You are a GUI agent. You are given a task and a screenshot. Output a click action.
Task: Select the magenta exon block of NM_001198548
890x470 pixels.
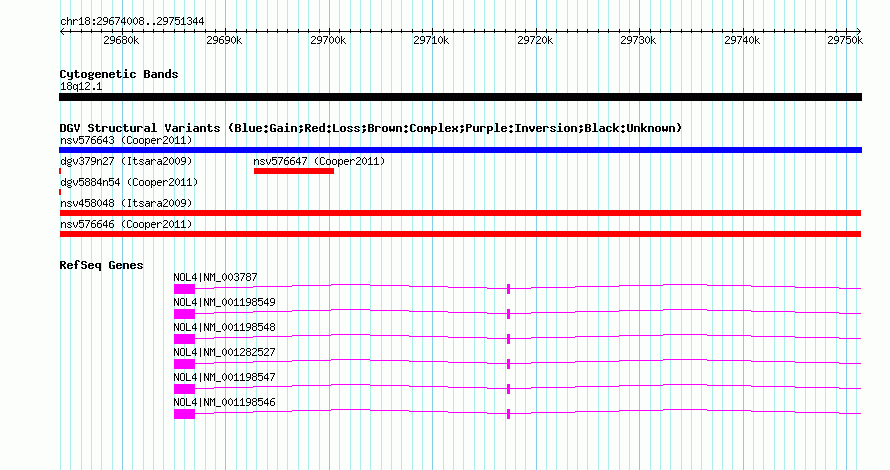point(184,339)
